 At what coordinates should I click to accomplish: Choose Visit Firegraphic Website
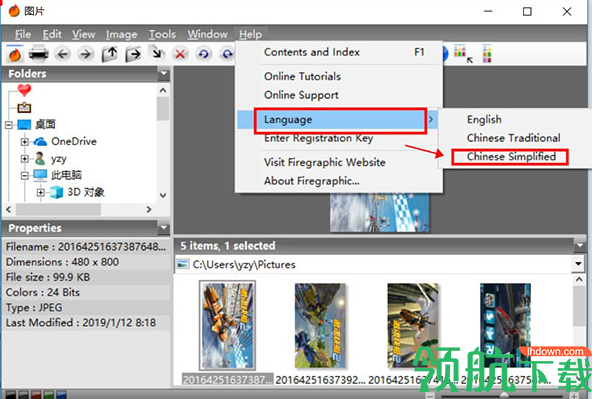coord(339,162)
